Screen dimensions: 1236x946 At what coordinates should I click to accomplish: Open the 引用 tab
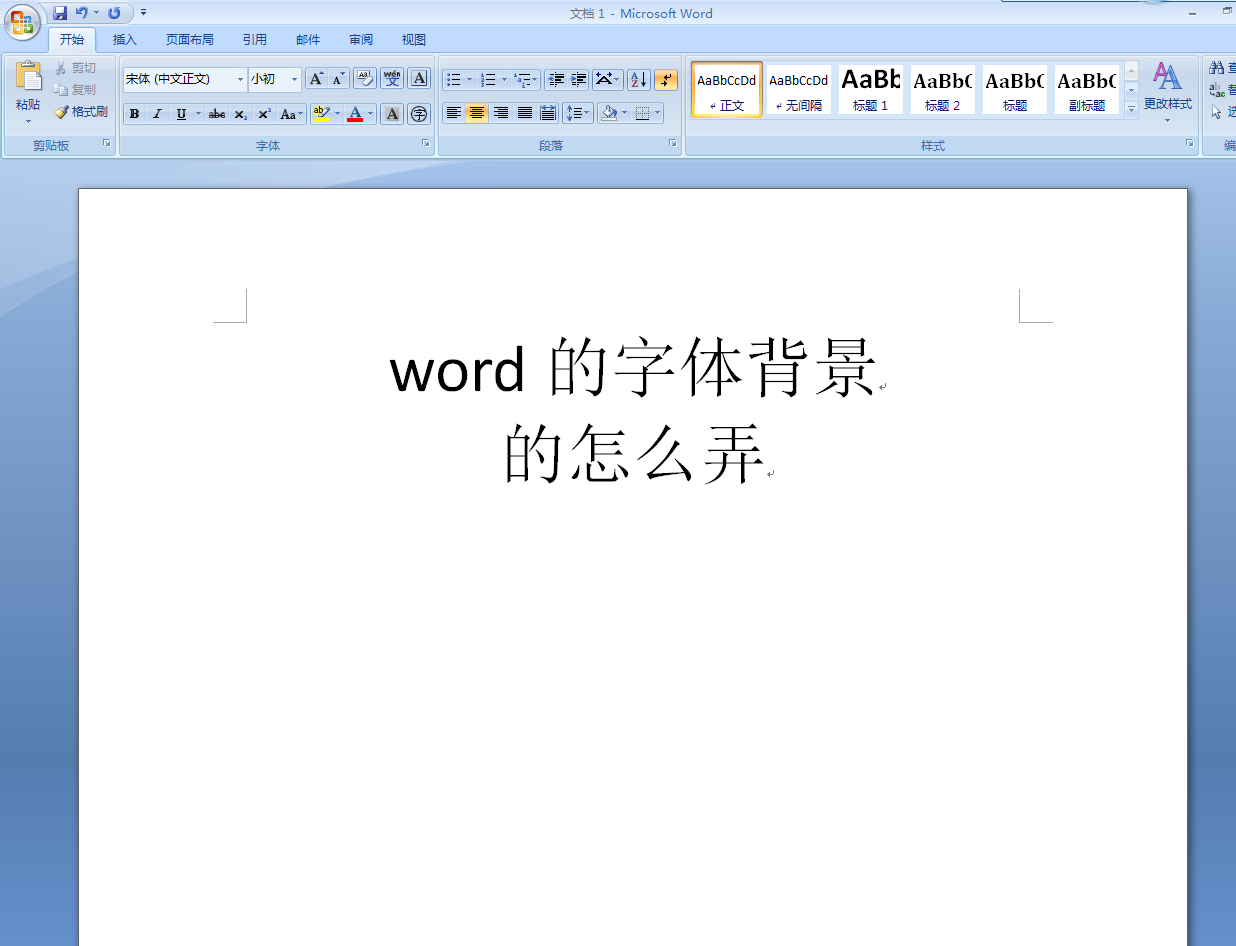coord(255,40)
